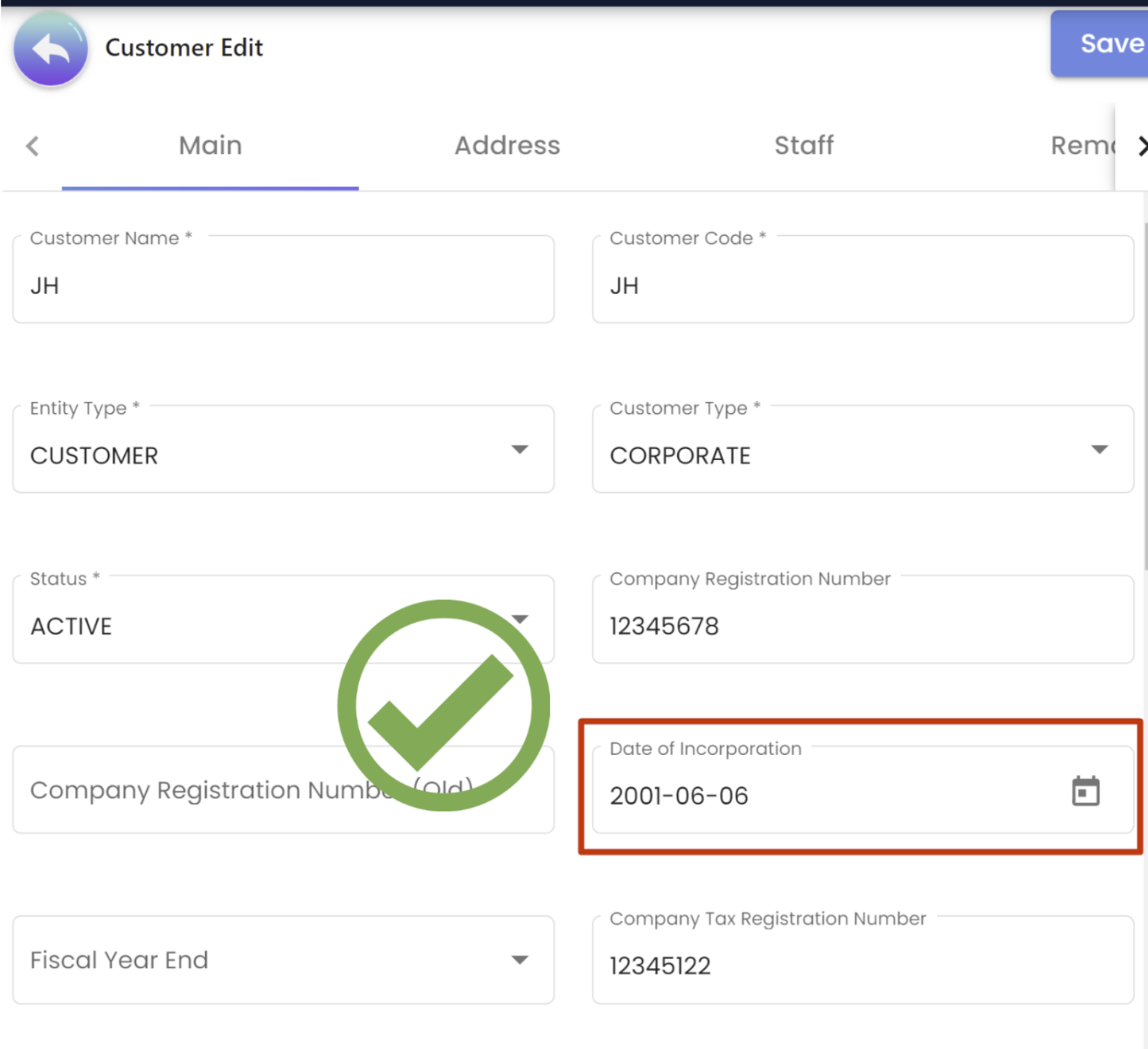Expand the Entity Type dropdown
Image resolution: width=1148 pixels, height=1049 pixels.
point(519,450)
